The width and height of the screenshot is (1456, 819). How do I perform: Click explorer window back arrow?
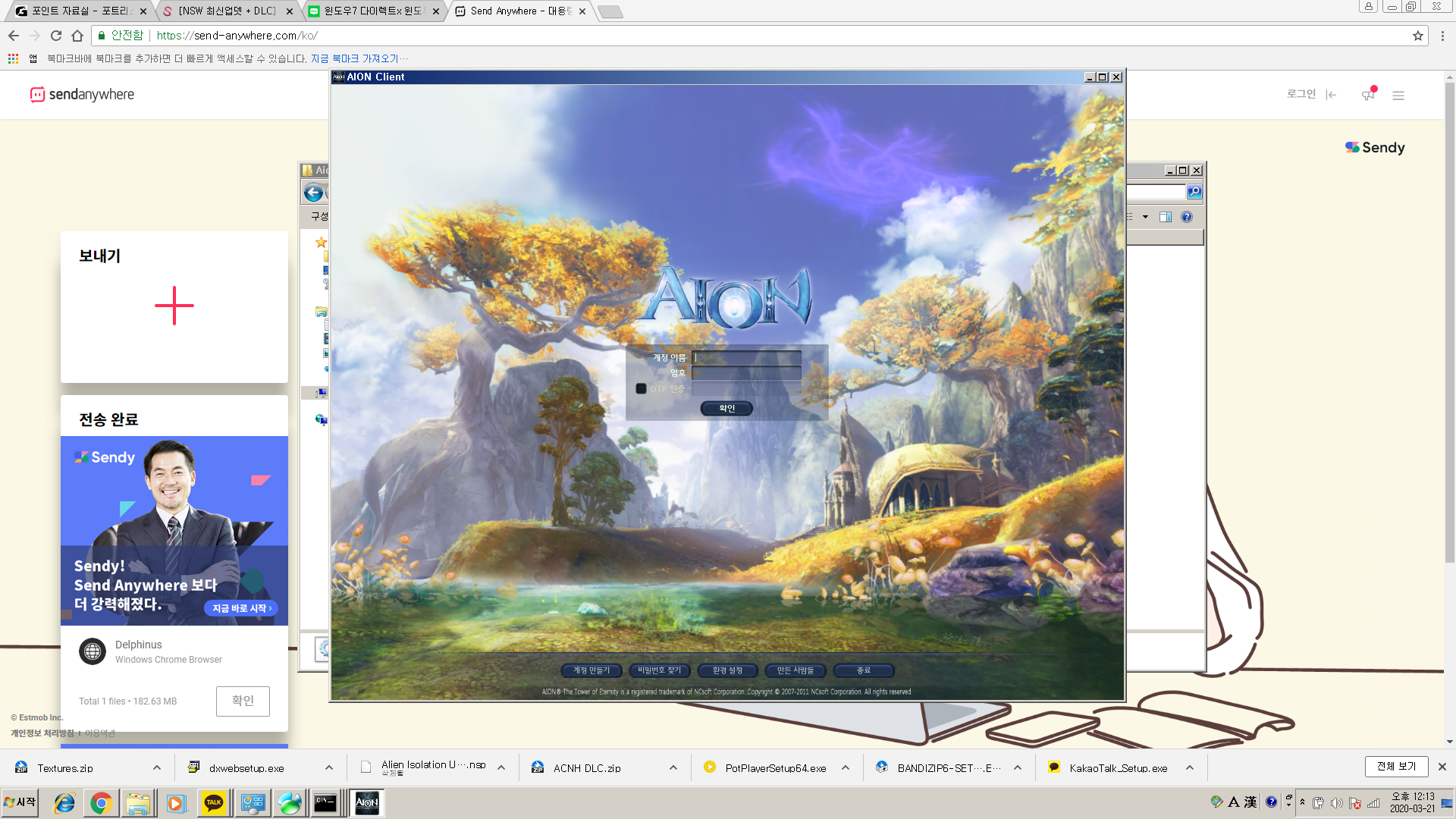[313, 193]
